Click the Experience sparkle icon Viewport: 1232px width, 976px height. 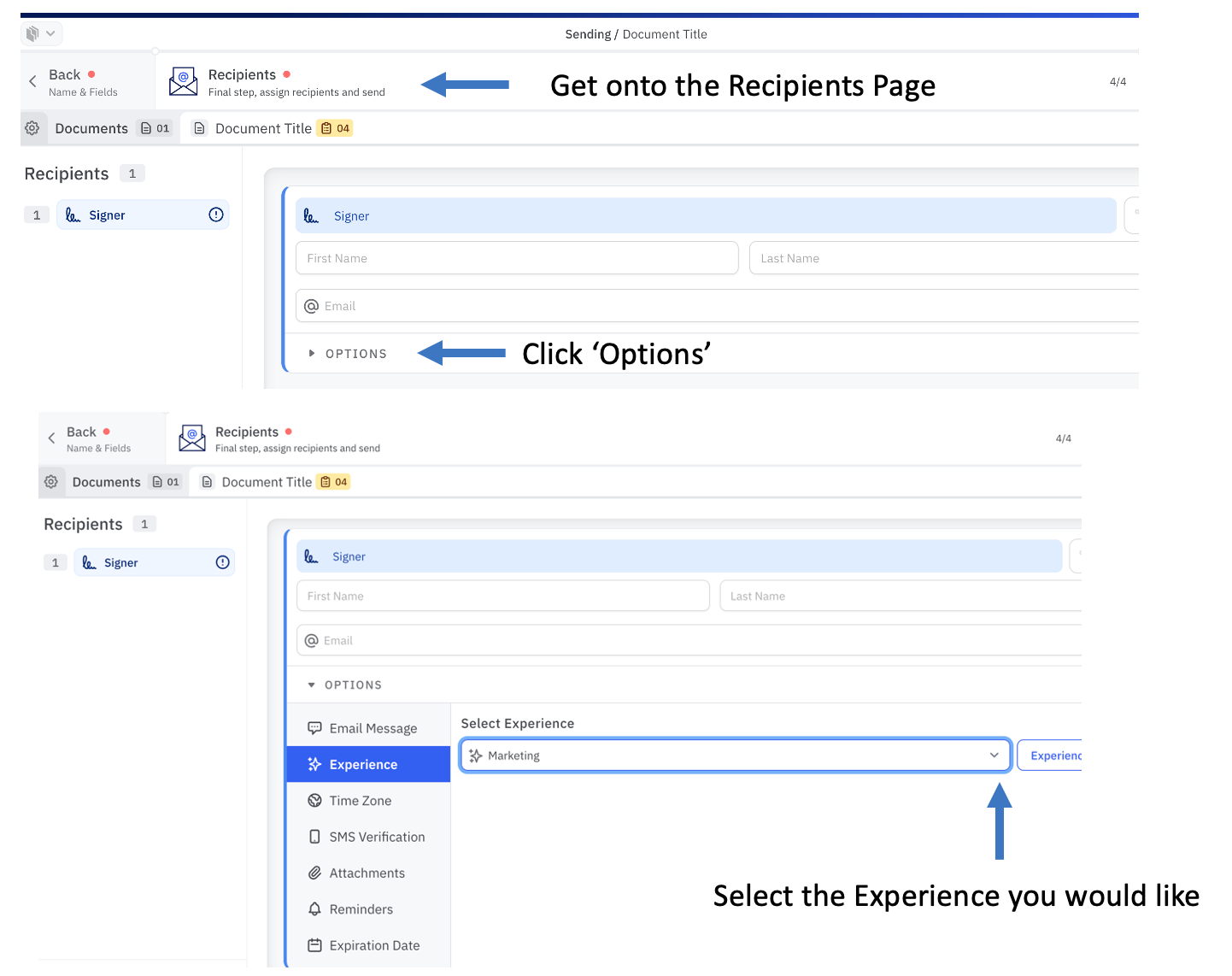click(x=314, y=764)
